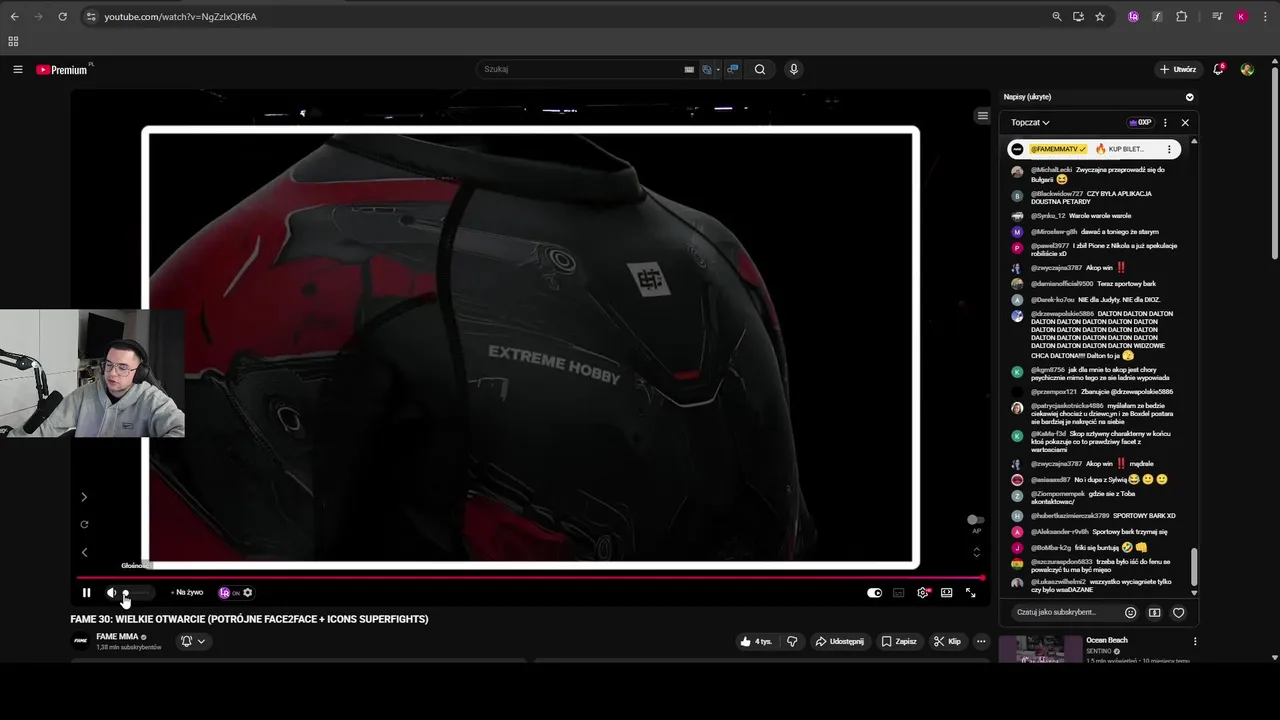The image size is (1280, 720).
Task: Open the emoji picker in chat input
Action: [x=1131, y=612]
